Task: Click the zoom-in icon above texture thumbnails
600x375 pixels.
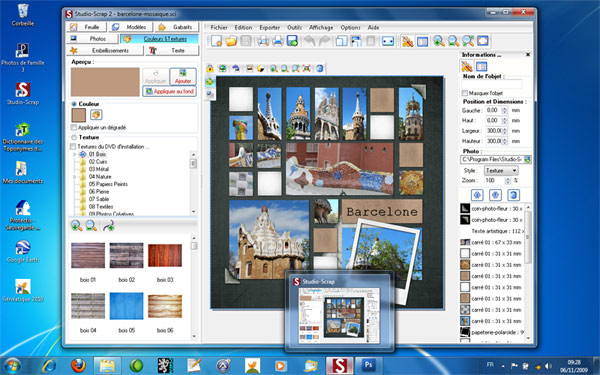Action: [77, 226]
